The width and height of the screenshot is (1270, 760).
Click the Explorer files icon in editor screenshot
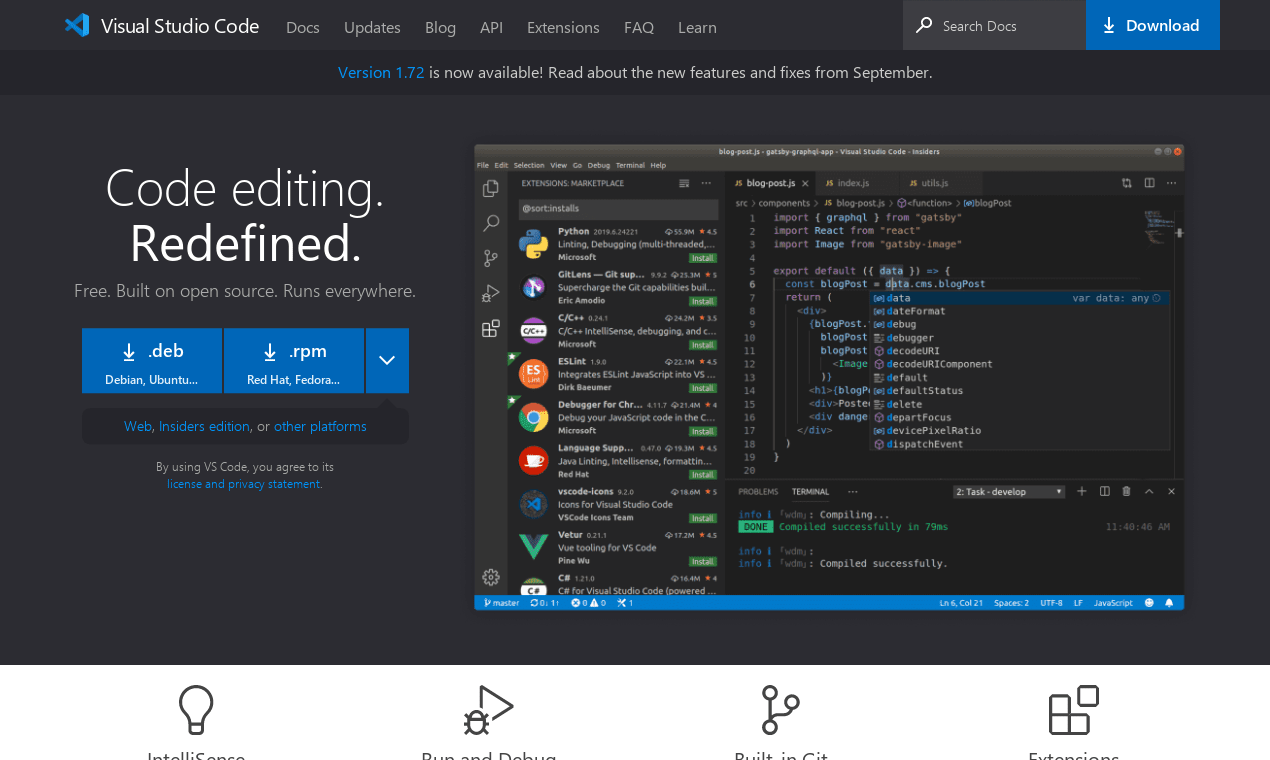tap(490, 188)
